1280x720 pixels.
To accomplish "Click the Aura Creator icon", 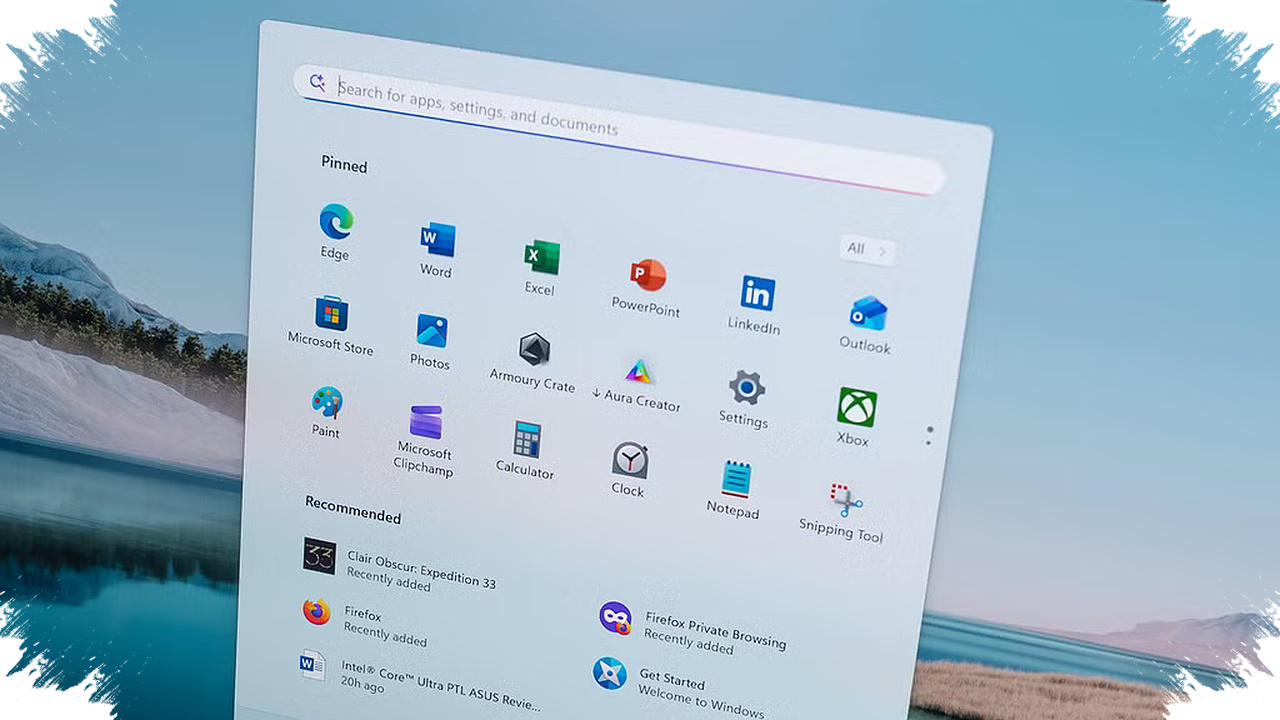I will pos(639,372).
